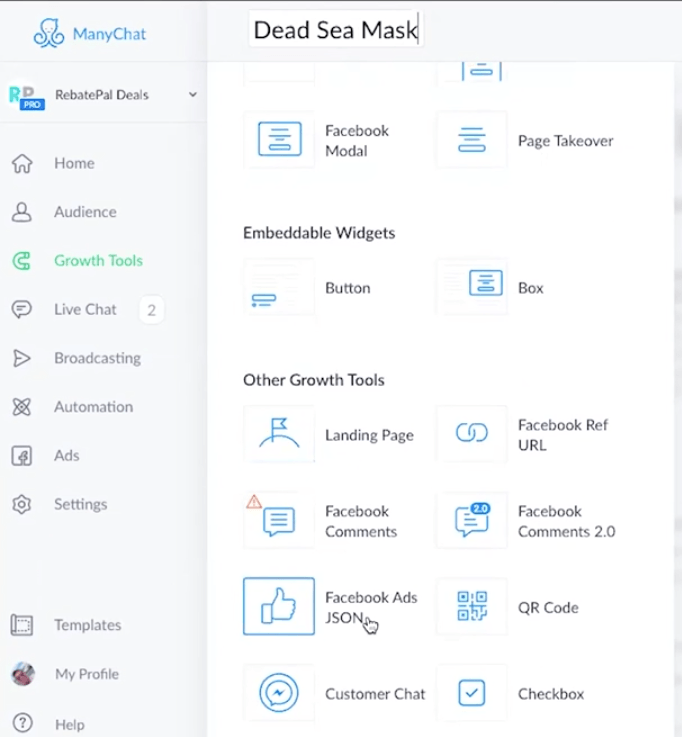Screen dimensions: 682x737
Task: Click the green Growth Tools icon
Action: 22,261
